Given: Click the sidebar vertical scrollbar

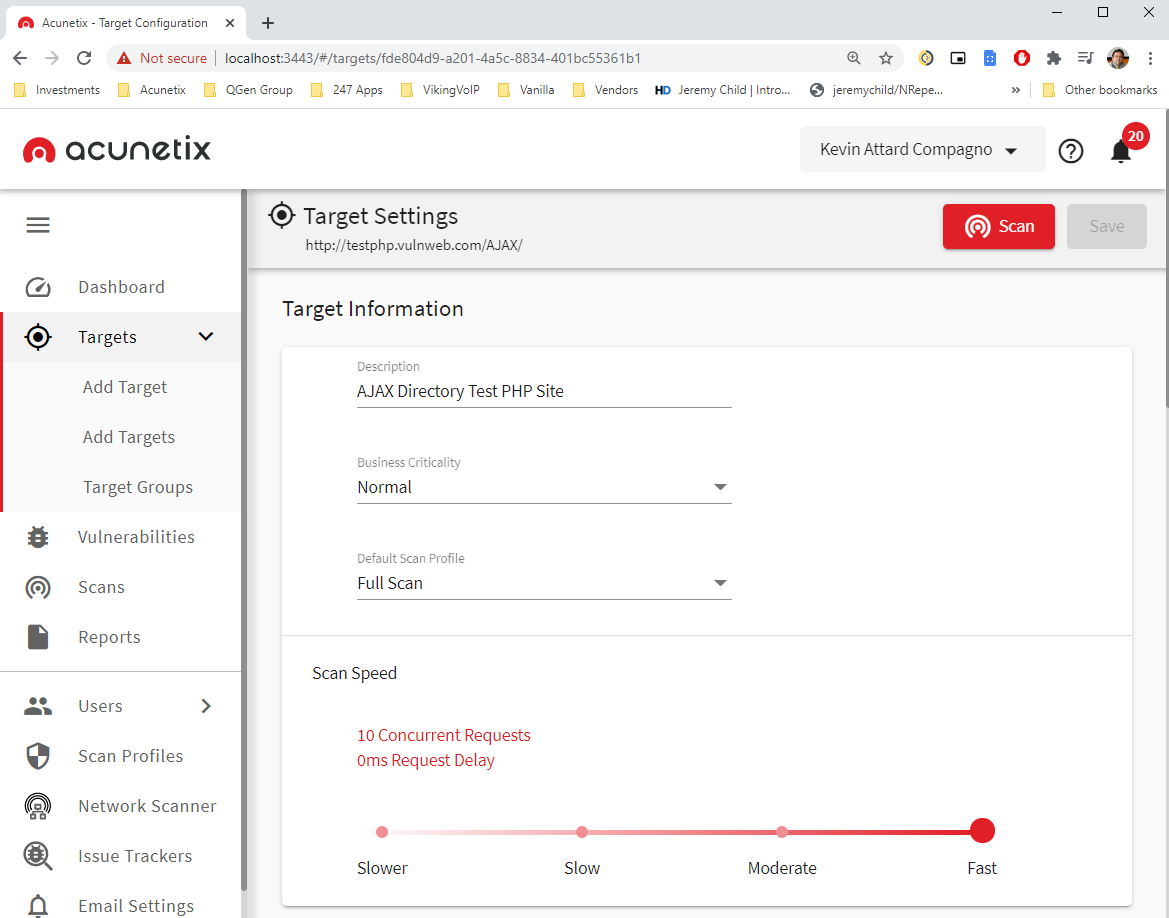Looking at the screenshot, I should (x=244, y=540).
